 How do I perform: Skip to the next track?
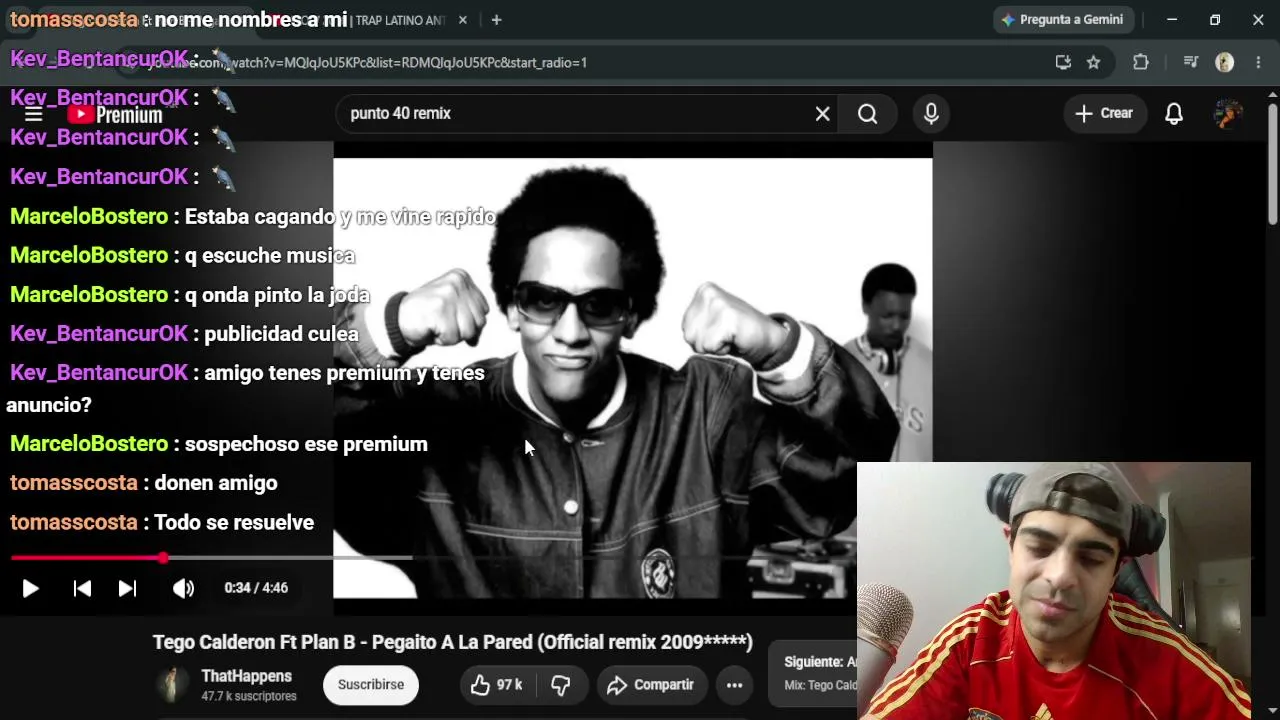click(x=127, y=588)
